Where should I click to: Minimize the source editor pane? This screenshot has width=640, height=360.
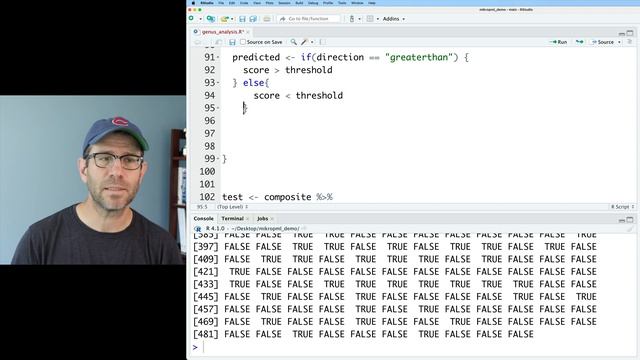[x=622, y=33]
